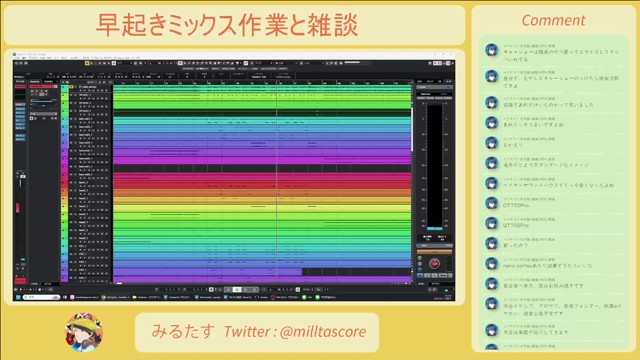
Task: Open the snap type dropdown in the toolbar
Action: 261,63
